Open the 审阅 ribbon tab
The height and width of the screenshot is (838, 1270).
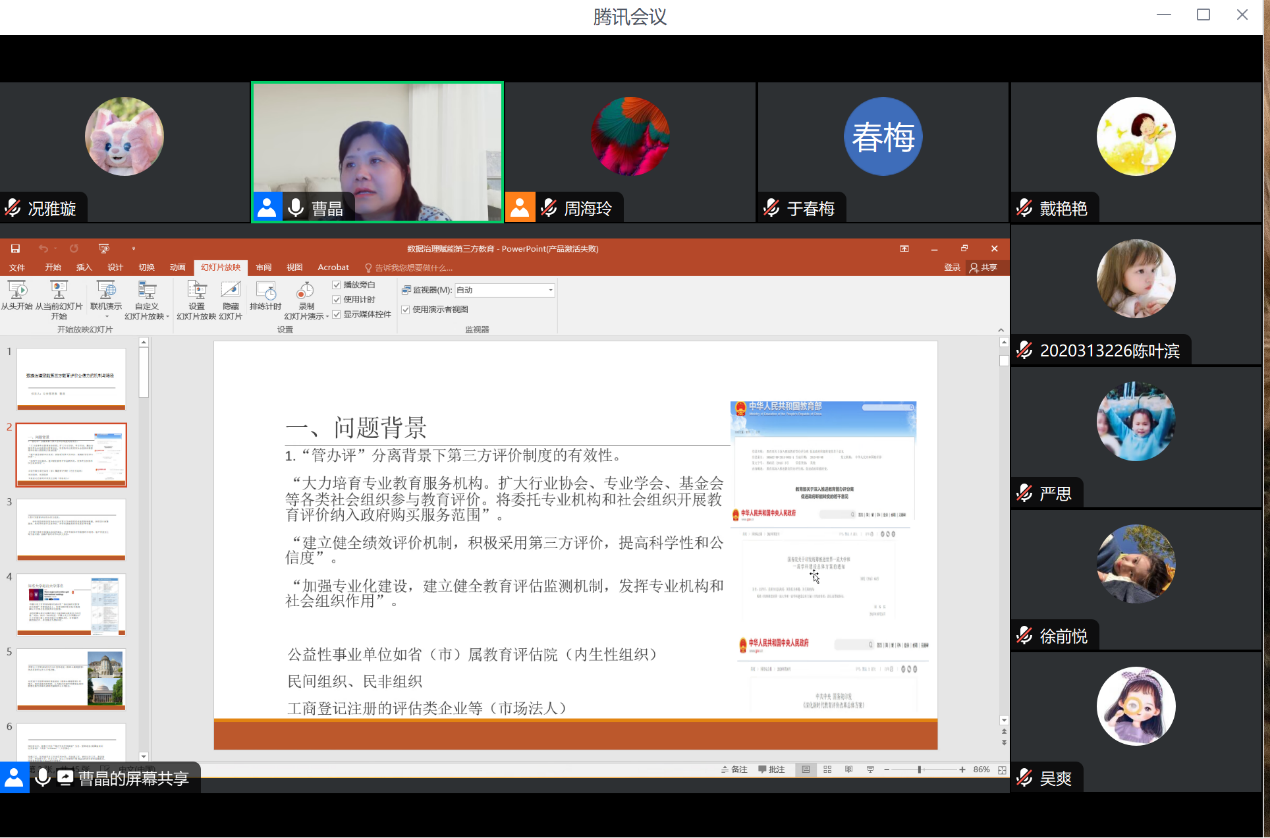(x=263, y=268)
